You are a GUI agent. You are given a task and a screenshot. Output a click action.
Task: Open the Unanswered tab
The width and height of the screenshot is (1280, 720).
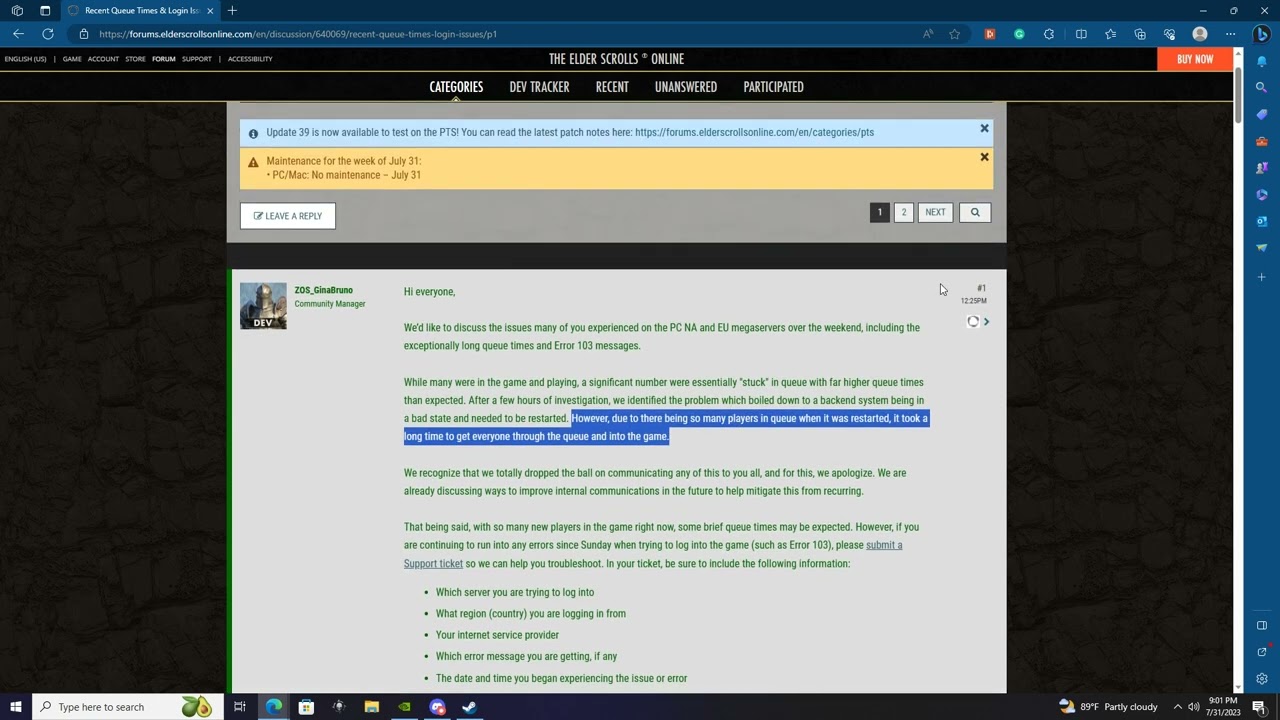pos(686,87)
